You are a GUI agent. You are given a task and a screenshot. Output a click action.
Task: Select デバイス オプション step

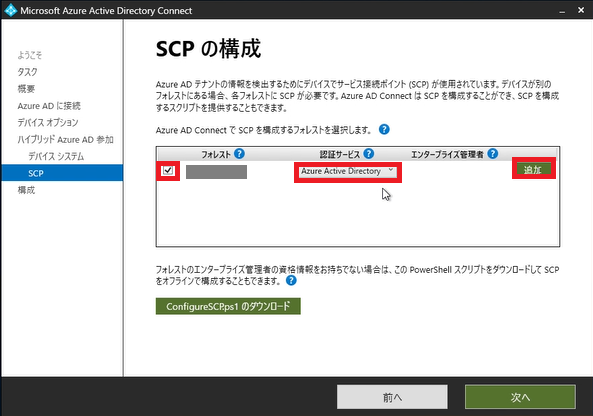[x=48, y=123]
